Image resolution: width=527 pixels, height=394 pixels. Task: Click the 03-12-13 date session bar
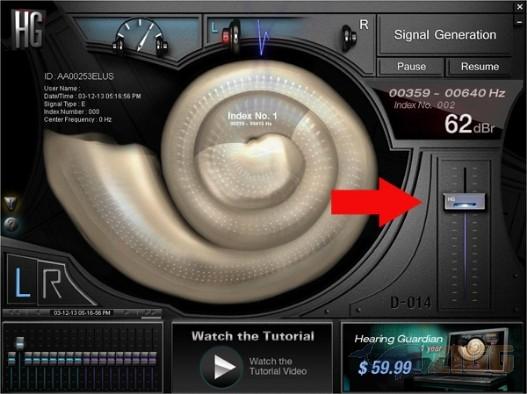82,313
